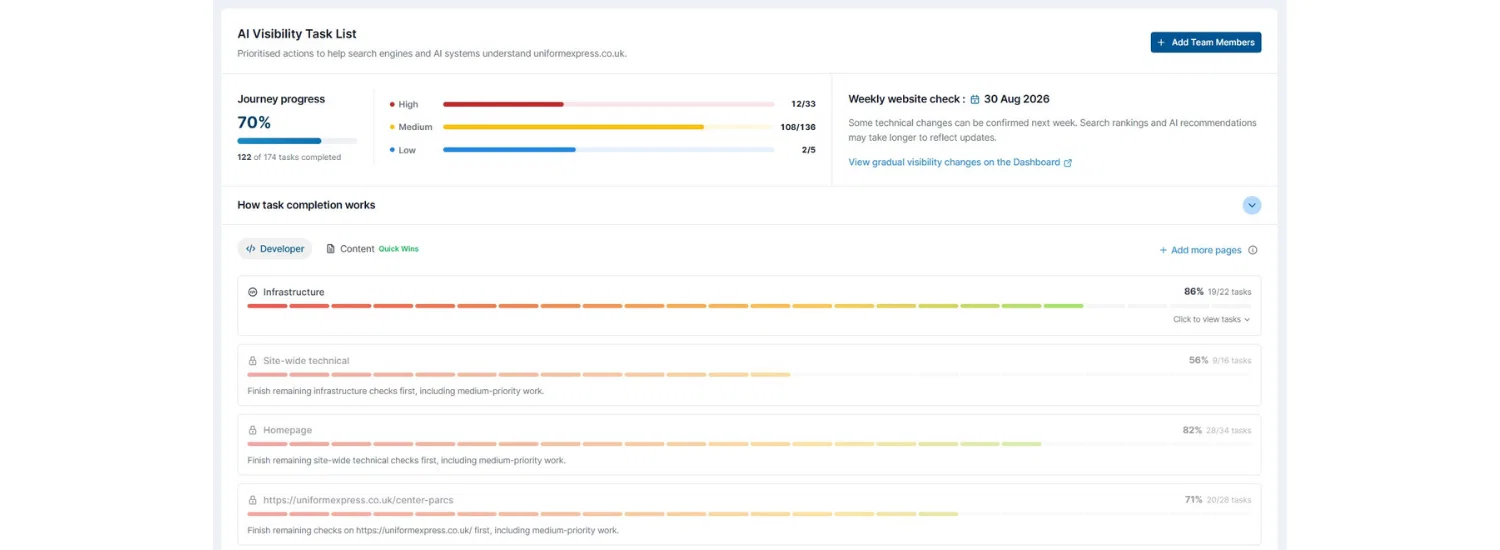Click the Weekly website check label
This screenshot has height=550, width=1500.
click(x=906, y=99)
